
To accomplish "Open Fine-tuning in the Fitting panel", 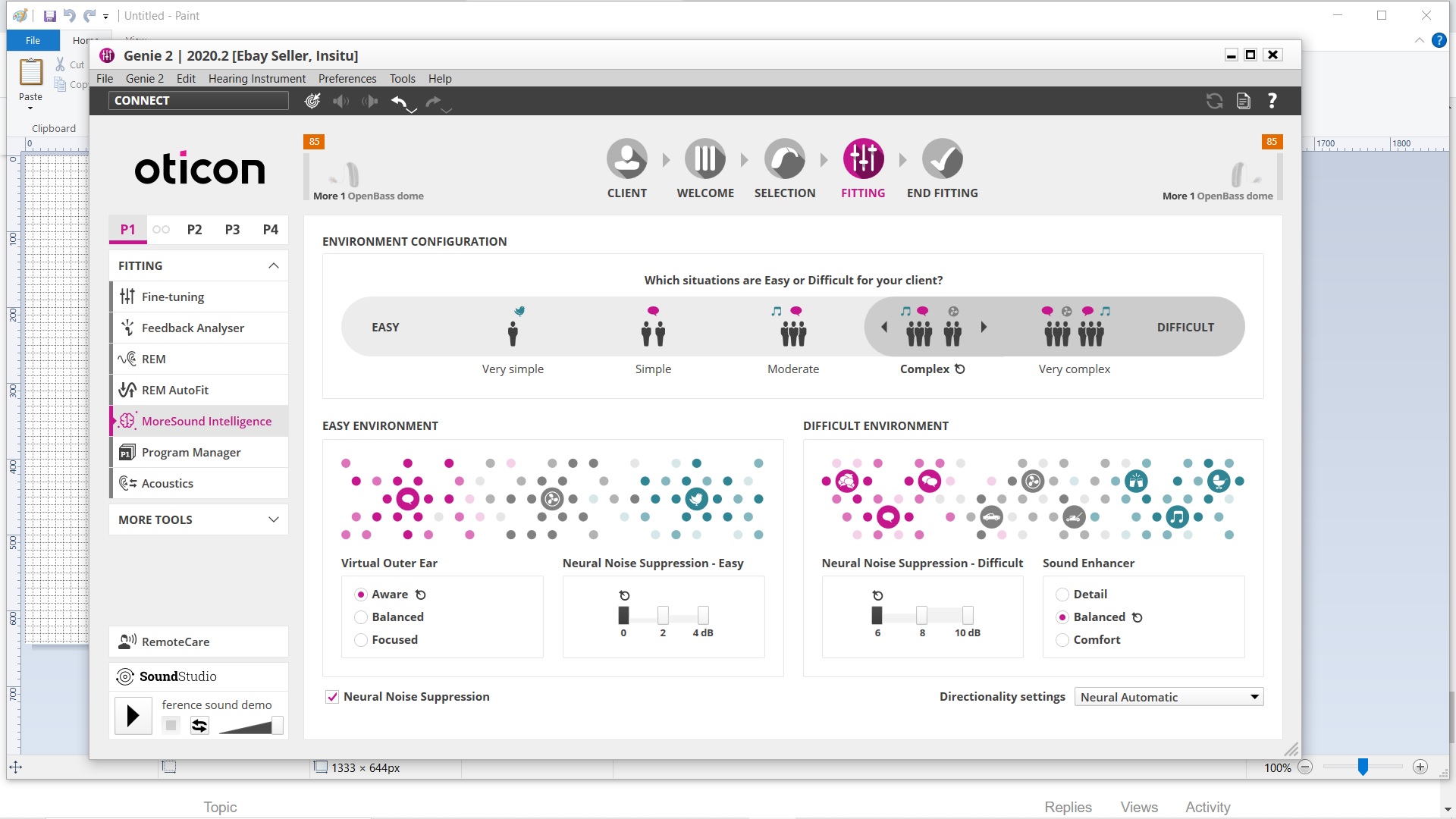I will 199,297.
